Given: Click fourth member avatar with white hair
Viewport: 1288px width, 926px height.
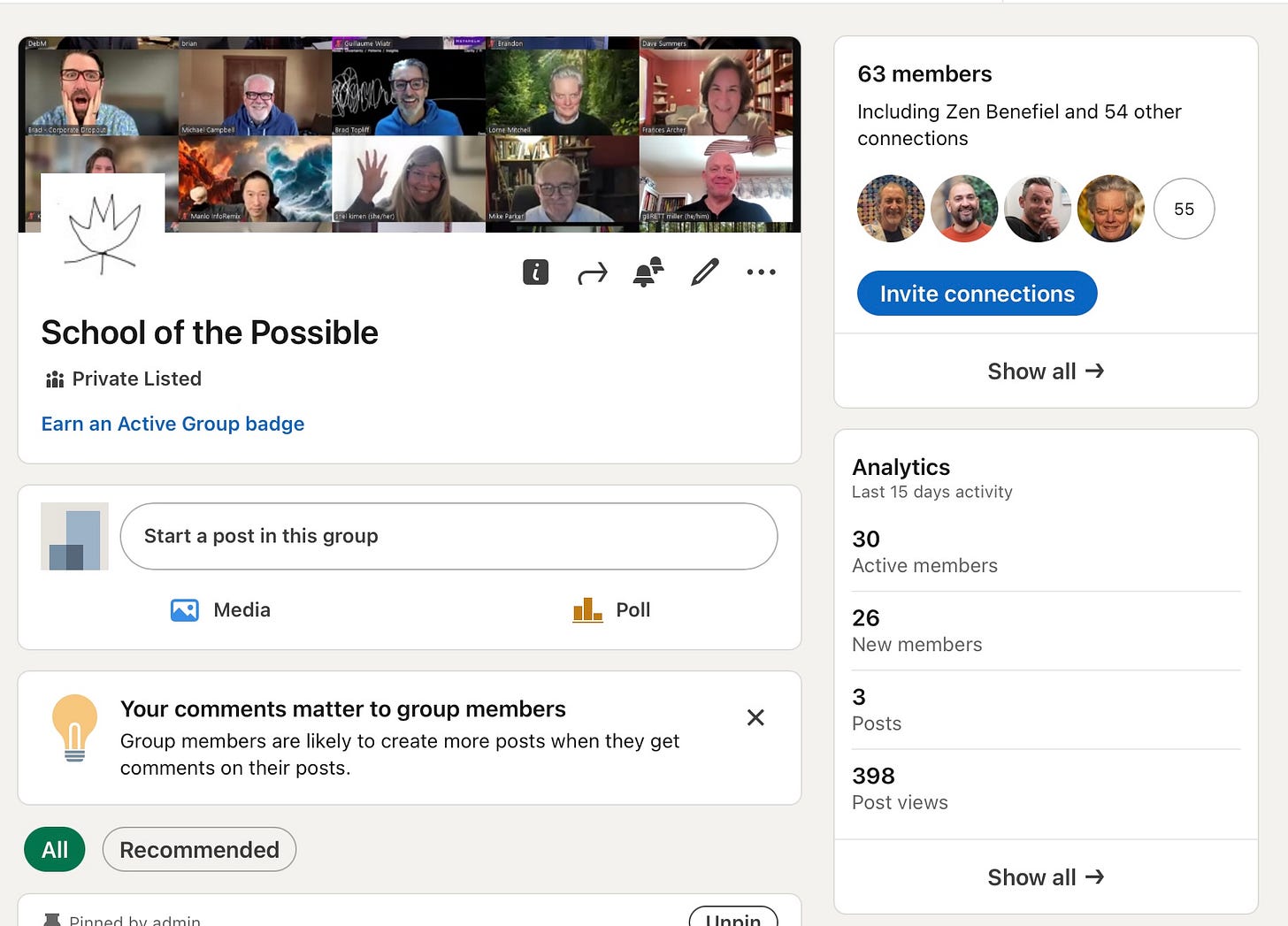Looking at the screenshot, I should [1111, 209].
